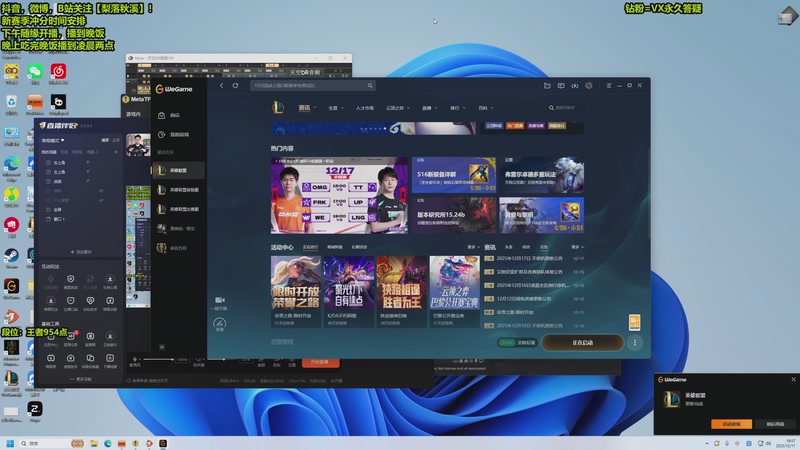Switch to 长期活动 activity tab
Viewport: 800px width, 450px height.
(359, 247)
